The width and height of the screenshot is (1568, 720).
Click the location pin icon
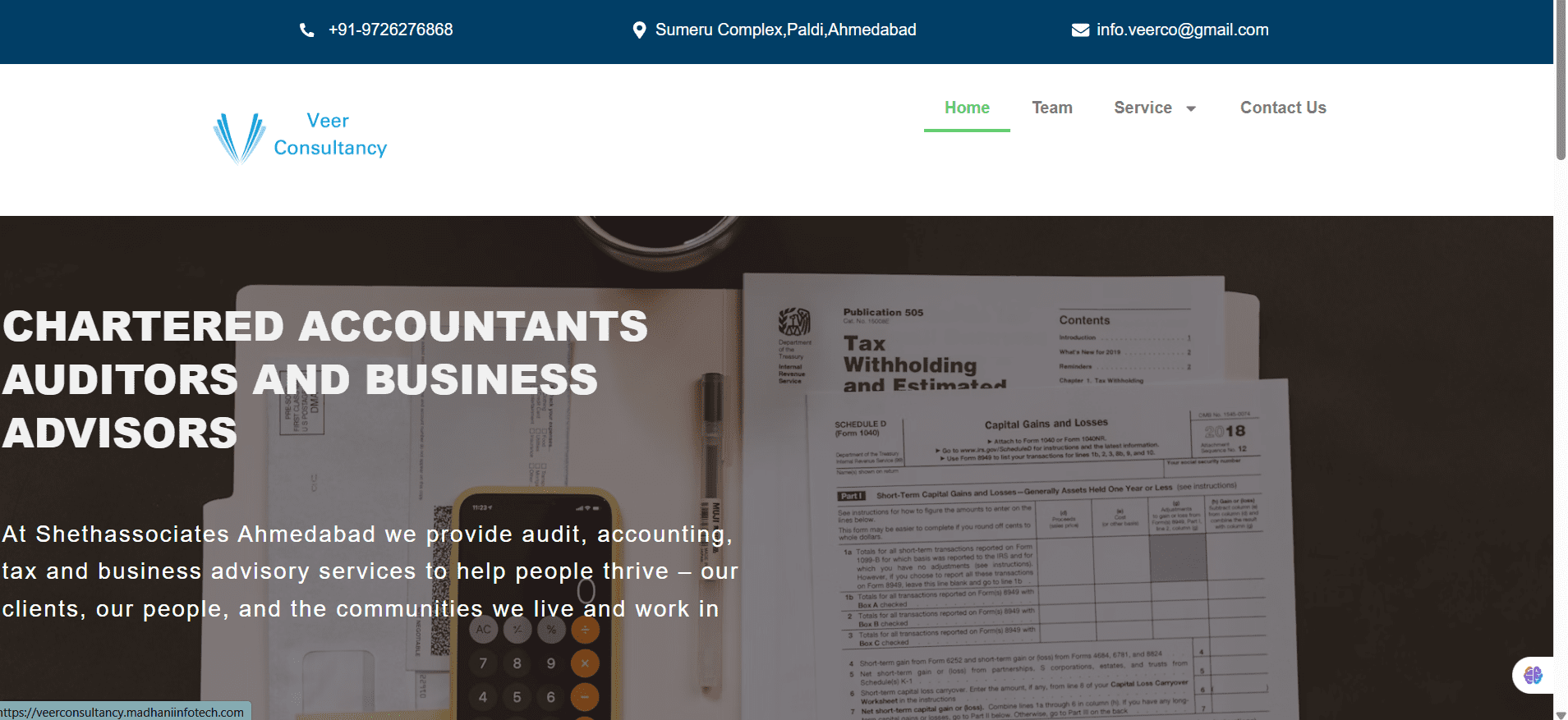[x=639, y=30]
